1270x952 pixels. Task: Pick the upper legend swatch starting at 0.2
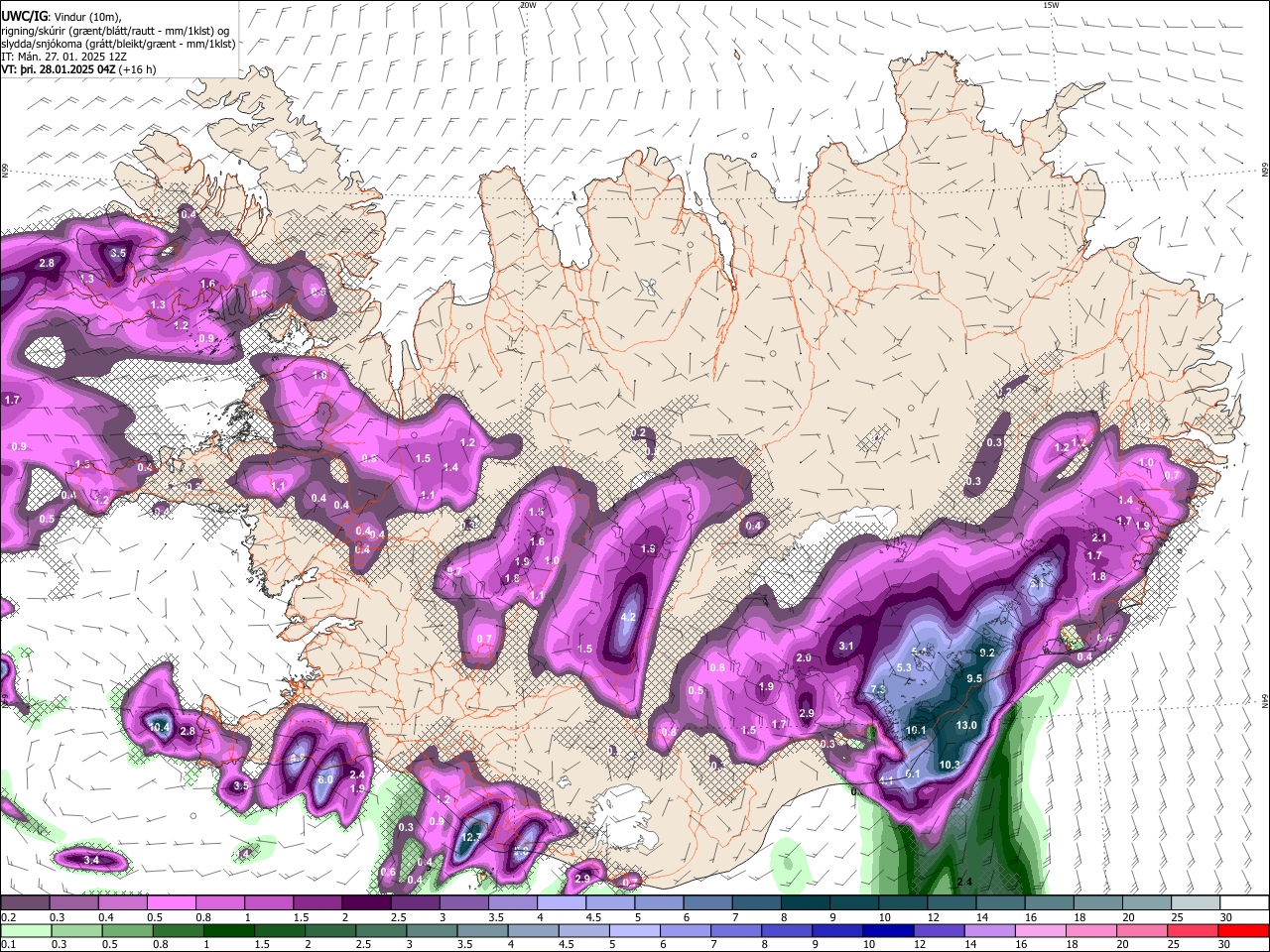pos(25,902)
